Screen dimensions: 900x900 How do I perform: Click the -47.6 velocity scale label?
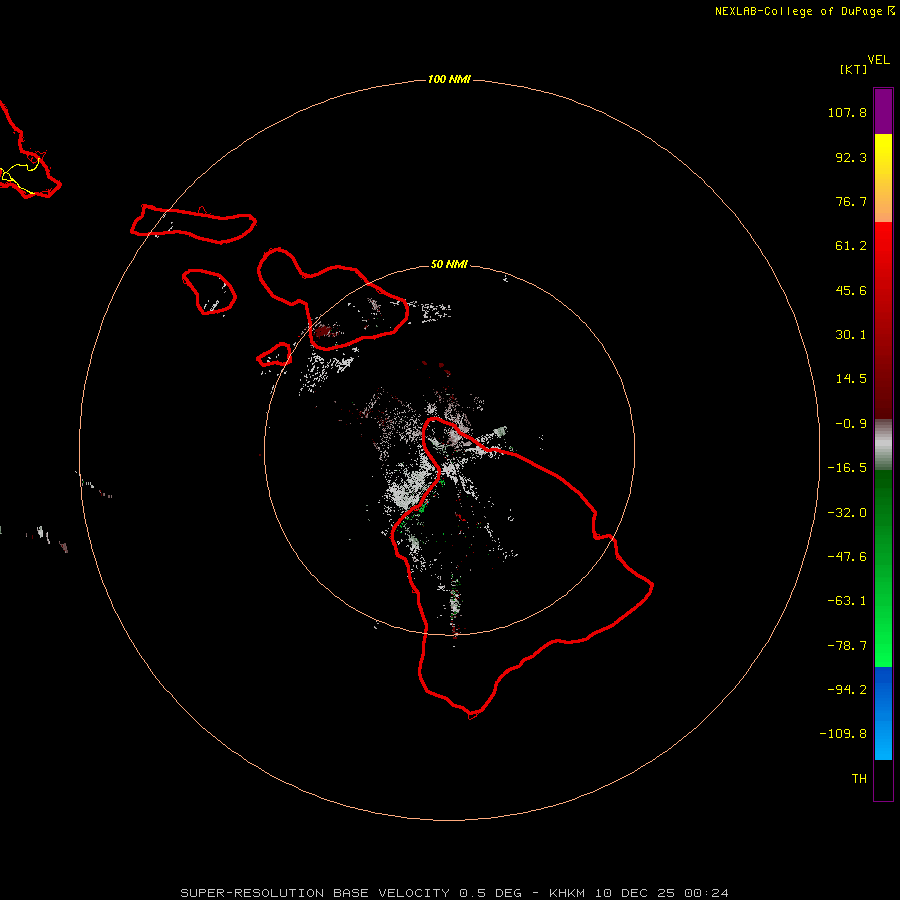(x=847, y=557)
